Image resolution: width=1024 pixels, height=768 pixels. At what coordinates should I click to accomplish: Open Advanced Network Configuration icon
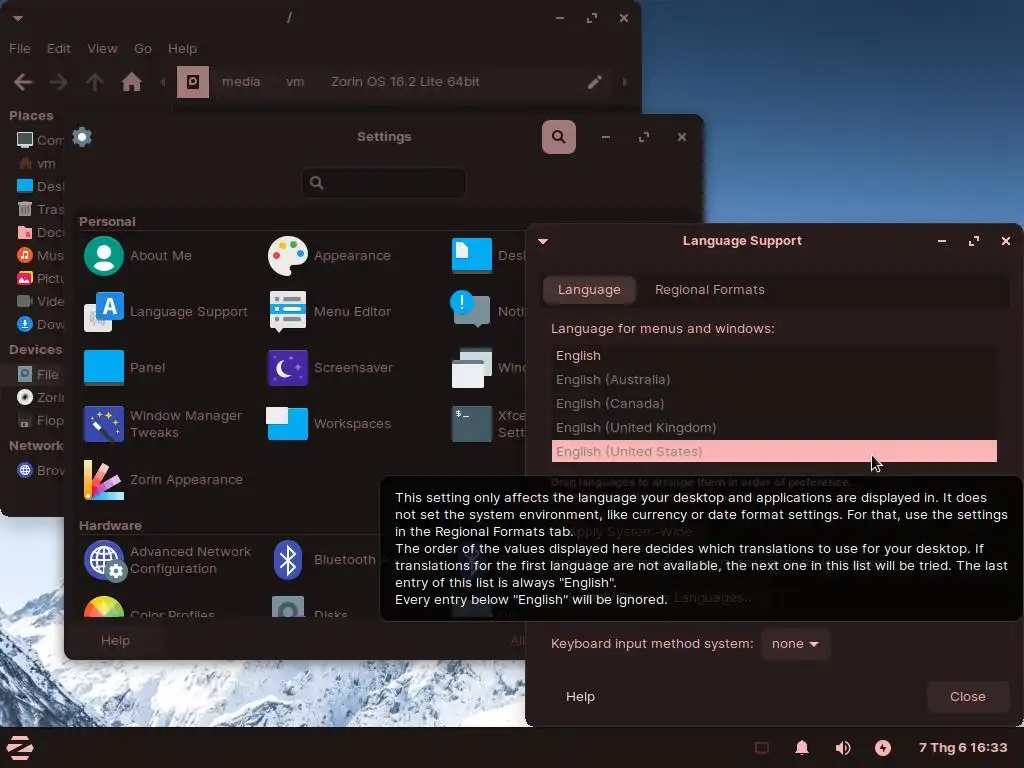104,560
